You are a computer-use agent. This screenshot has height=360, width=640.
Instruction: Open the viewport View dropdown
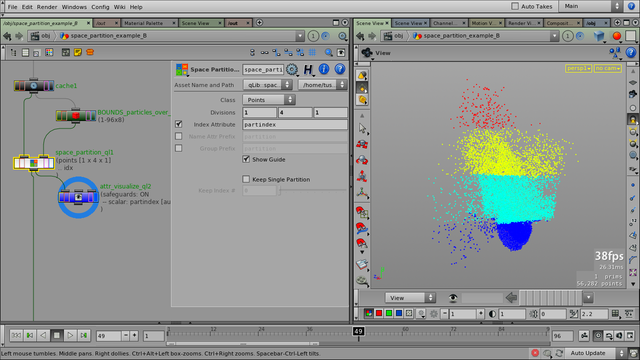coord(410,298)
